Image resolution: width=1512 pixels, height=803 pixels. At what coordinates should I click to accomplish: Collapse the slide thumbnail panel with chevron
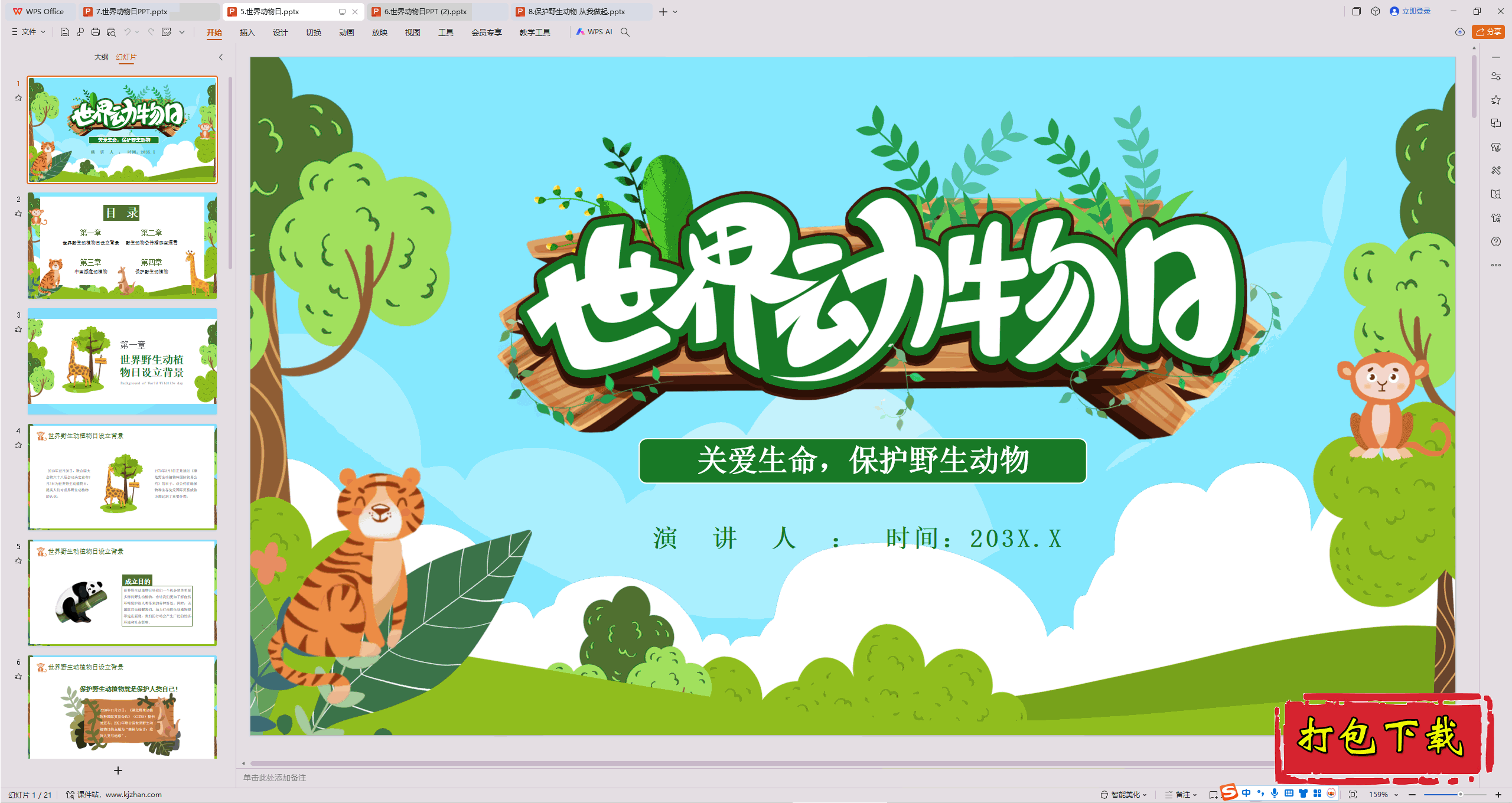pyautogui.click(x=221, y=57)
